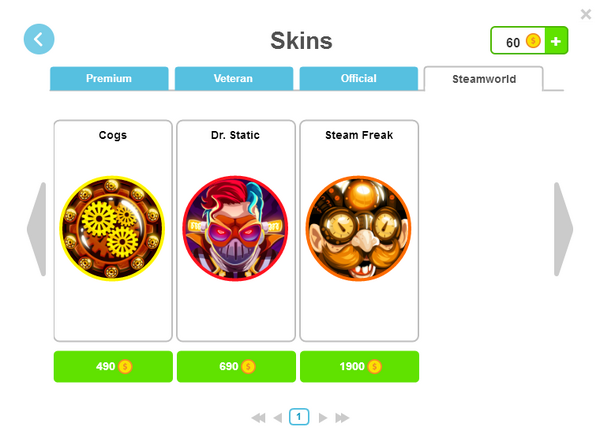The height and width of the screenshot is (442, 600).
Task: Show previous skins with the left arrow
Action: (37, 229)
